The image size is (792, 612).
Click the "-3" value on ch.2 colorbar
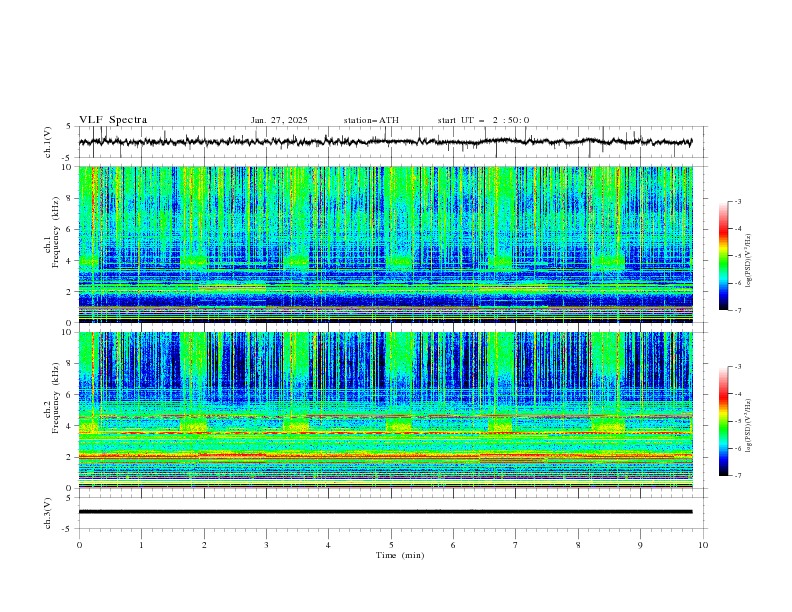(738, 367)
